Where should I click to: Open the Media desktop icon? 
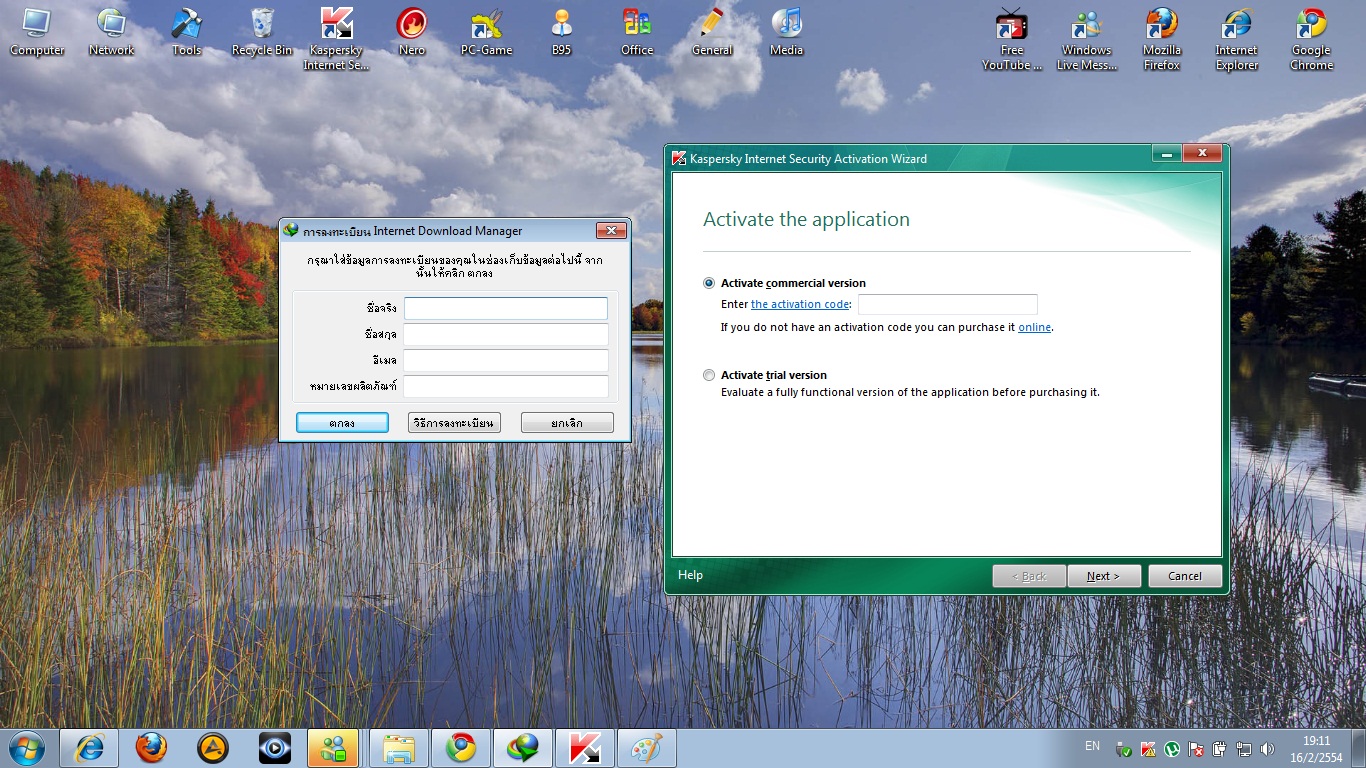787,32
